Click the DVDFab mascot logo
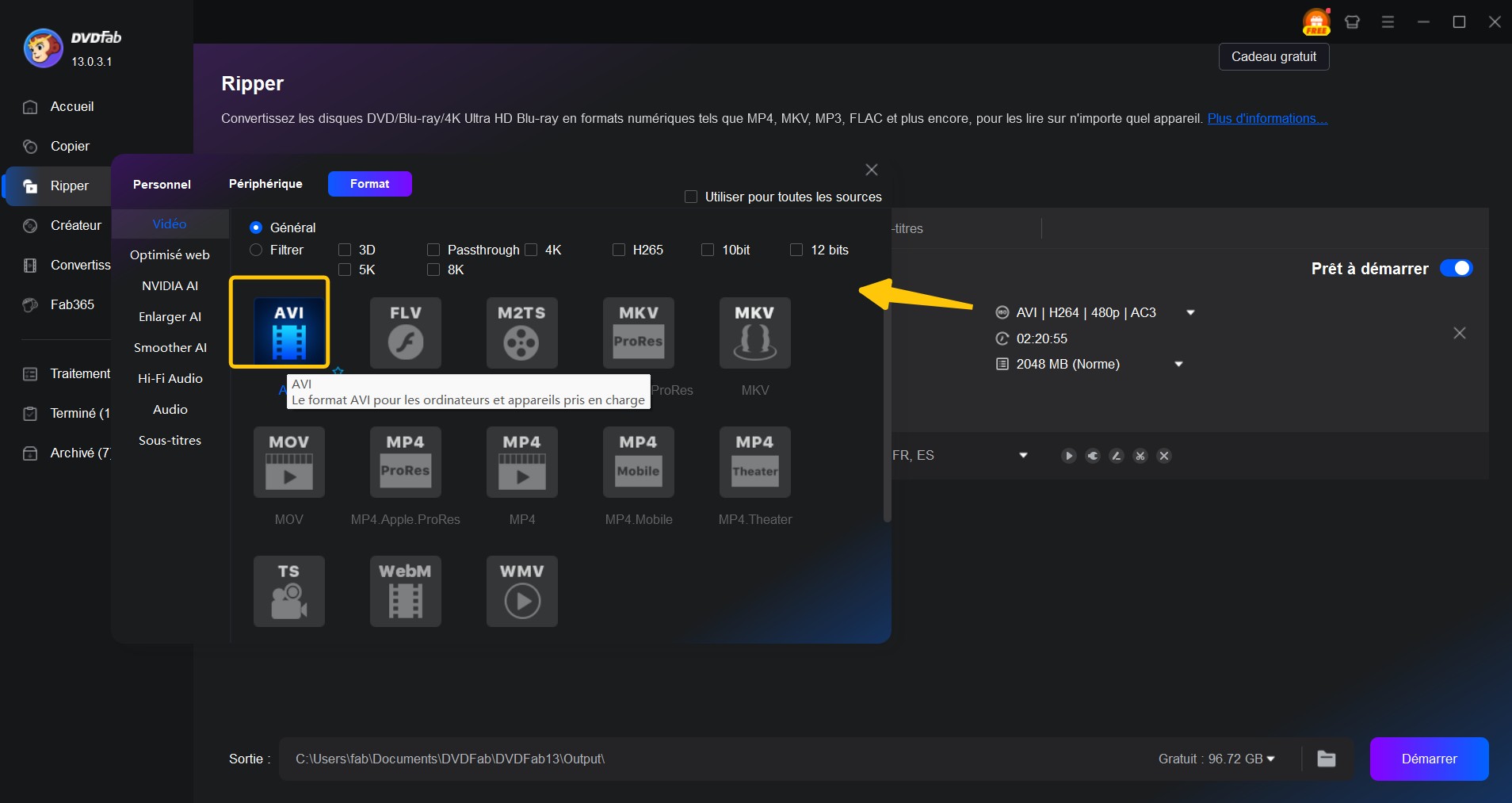This screenshot has width=1512, height=803. pos(43,48)
